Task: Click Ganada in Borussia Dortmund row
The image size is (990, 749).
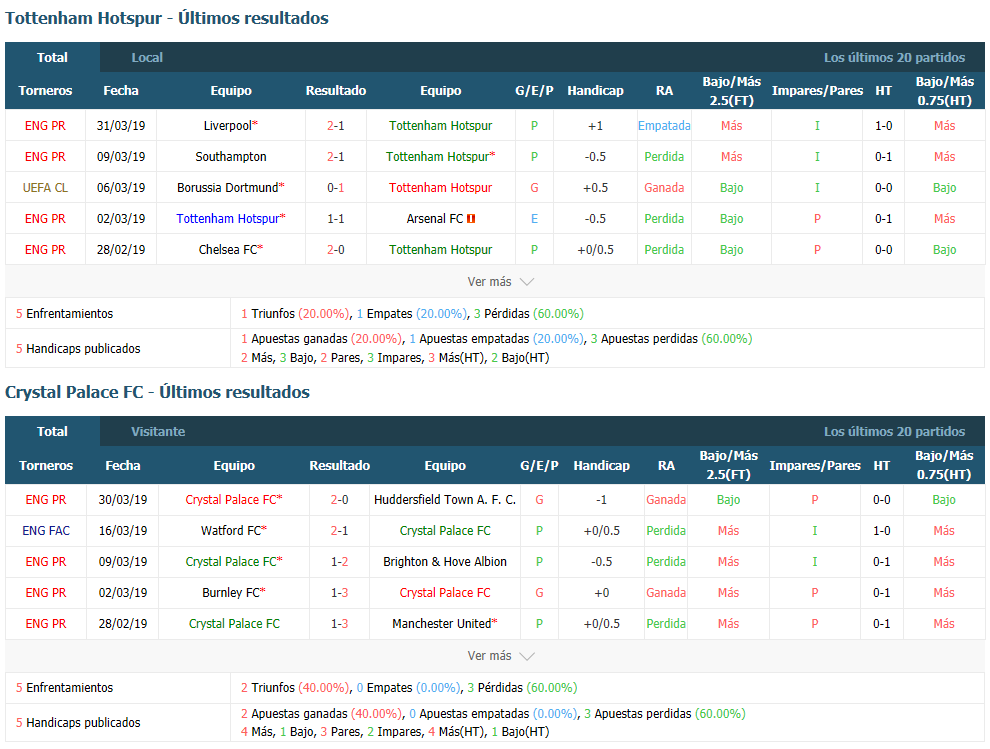Action: 664,188
